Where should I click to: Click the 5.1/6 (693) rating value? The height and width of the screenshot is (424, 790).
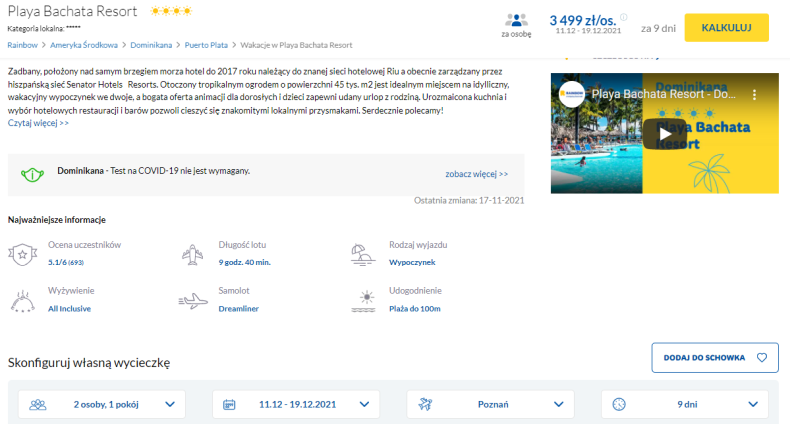(x=66, y=262)
